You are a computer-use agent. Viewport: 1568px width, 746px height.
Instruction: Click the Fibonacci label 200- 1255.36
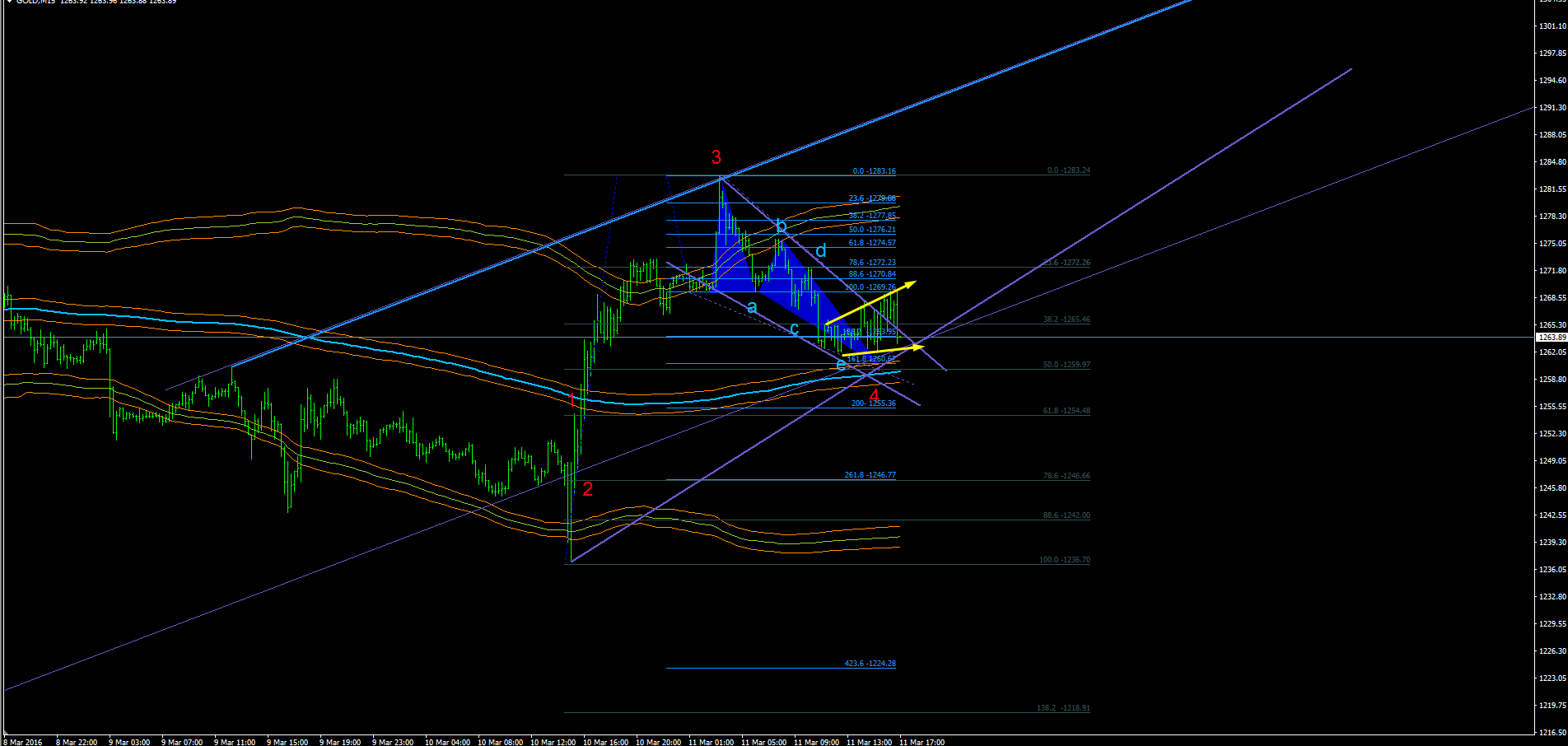(873, 403)
